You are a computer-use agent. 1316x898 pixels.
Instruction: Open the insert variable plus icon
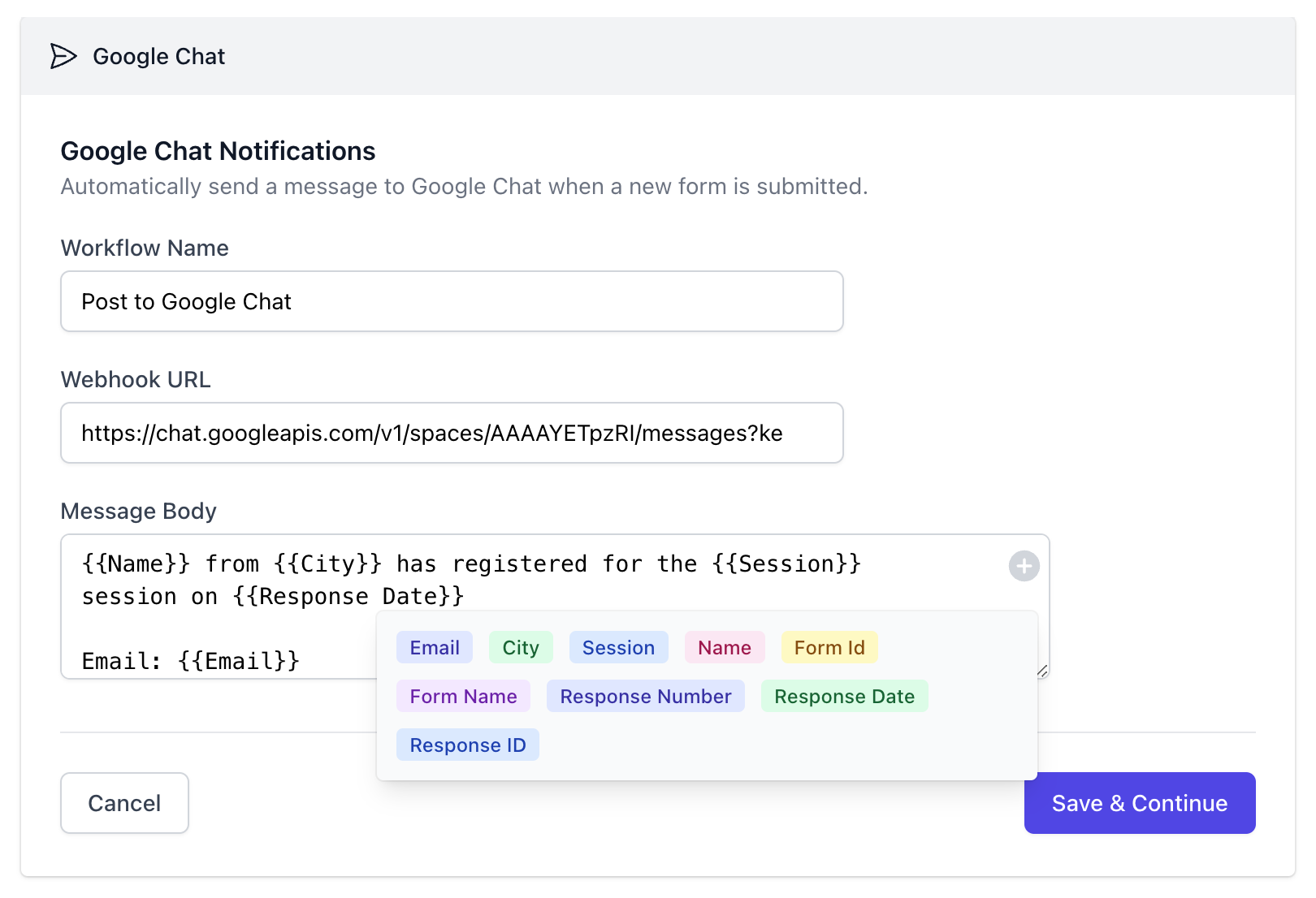tap(1024, 566)
